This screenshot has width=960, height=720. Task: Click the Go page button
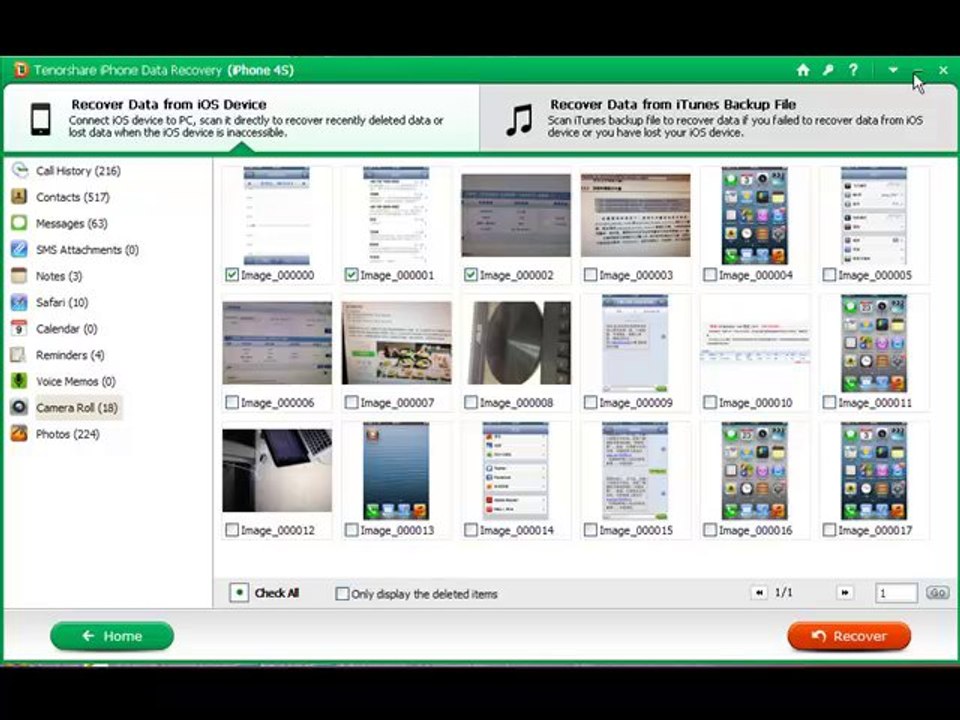click(x=937, y=593)
